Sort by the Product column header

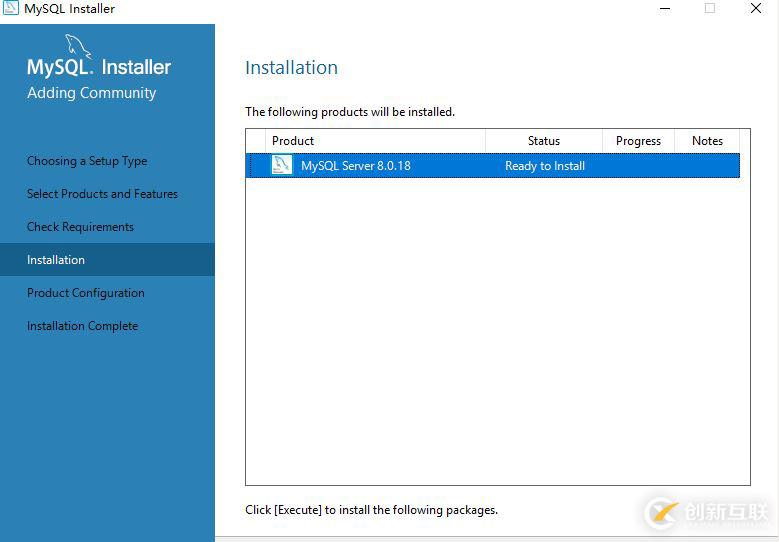tap(375, 141)
